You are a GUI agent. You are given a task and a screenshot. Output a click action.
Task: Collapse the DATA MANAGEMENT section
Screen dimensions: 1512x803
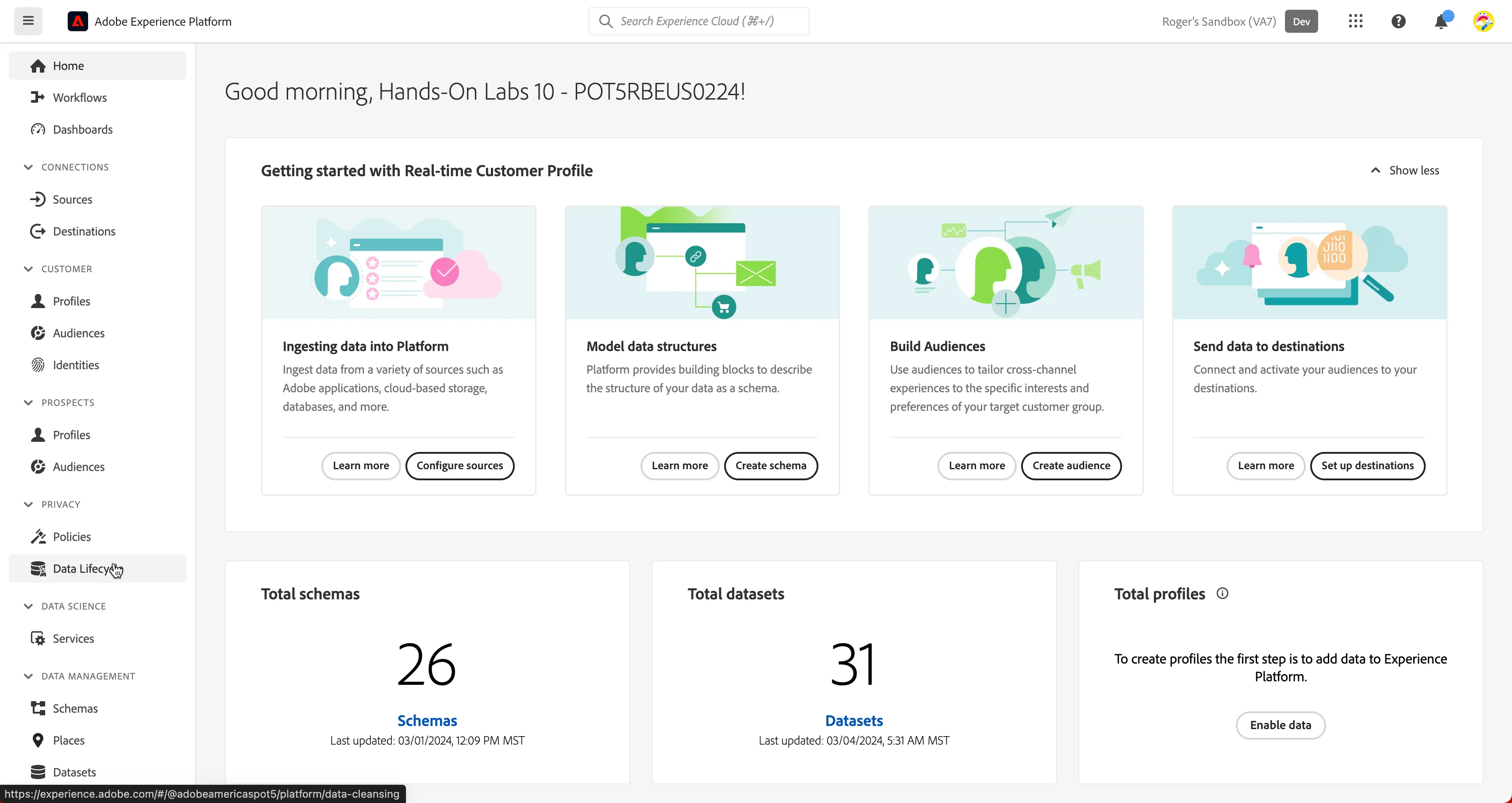coord(27,676)
